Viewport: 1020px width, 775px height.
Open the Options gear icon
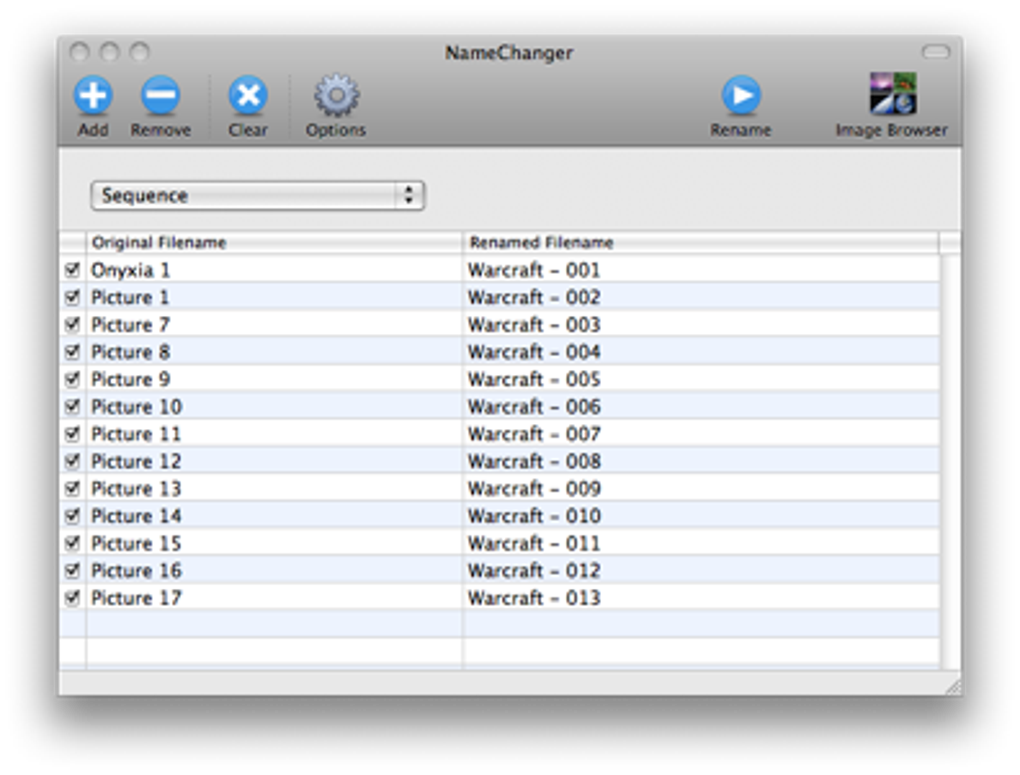(x=336, y=95)
